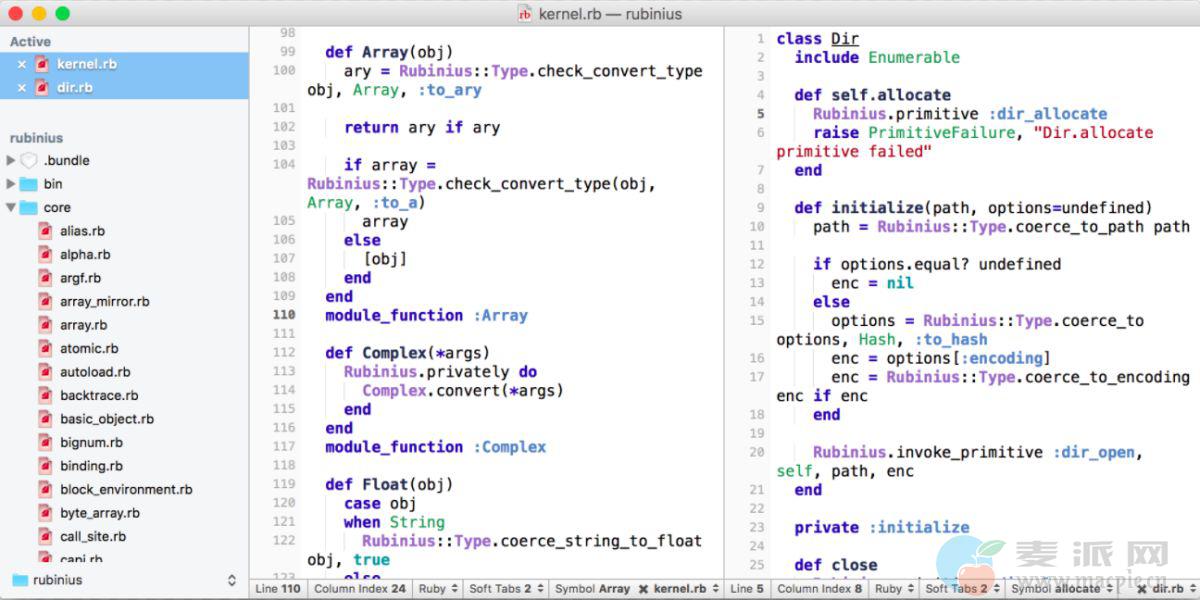Click the Ruby file icon beside bignum.rb

coord(45,442)
